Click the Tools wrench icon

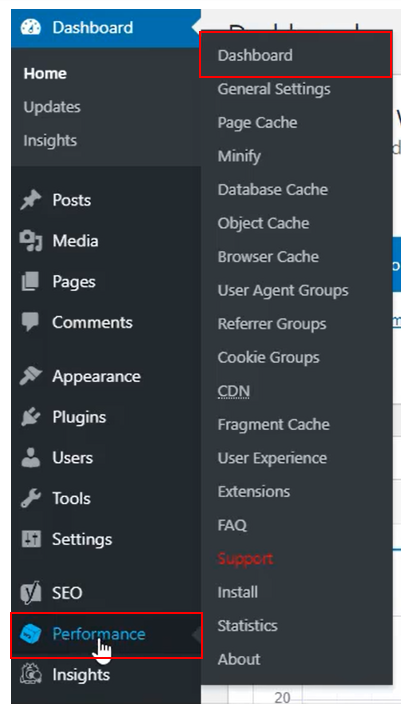(31, 499)
